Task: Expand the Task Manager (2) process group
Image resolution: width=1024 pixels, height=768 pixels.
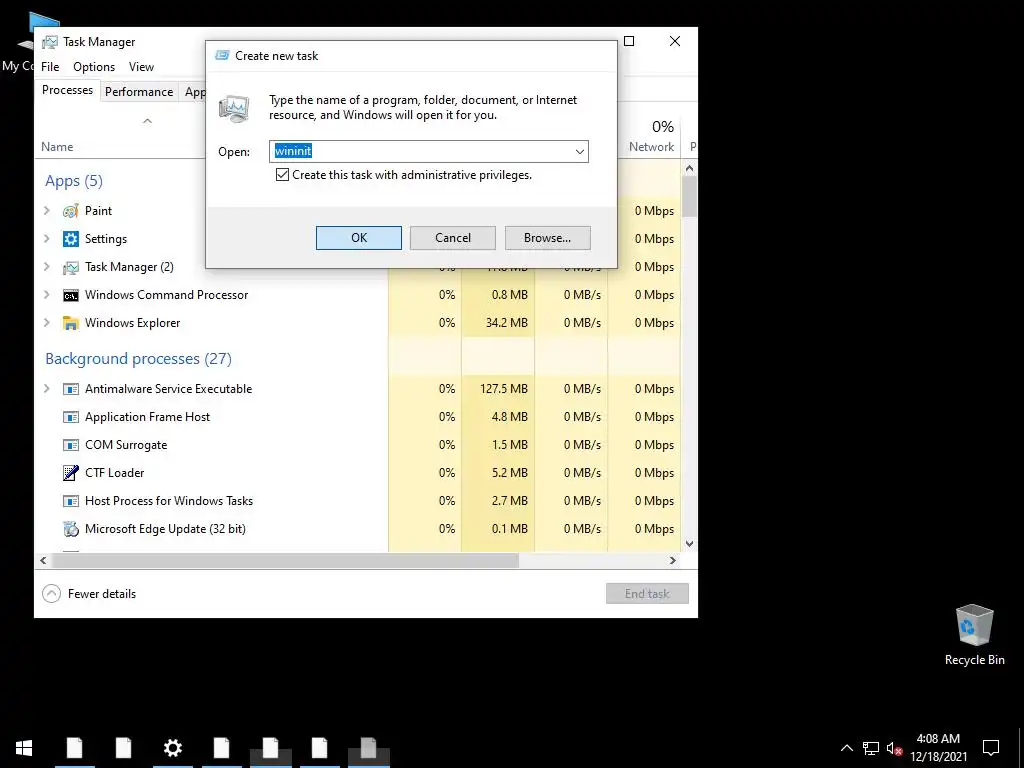Action: click(x=46, y=266)
